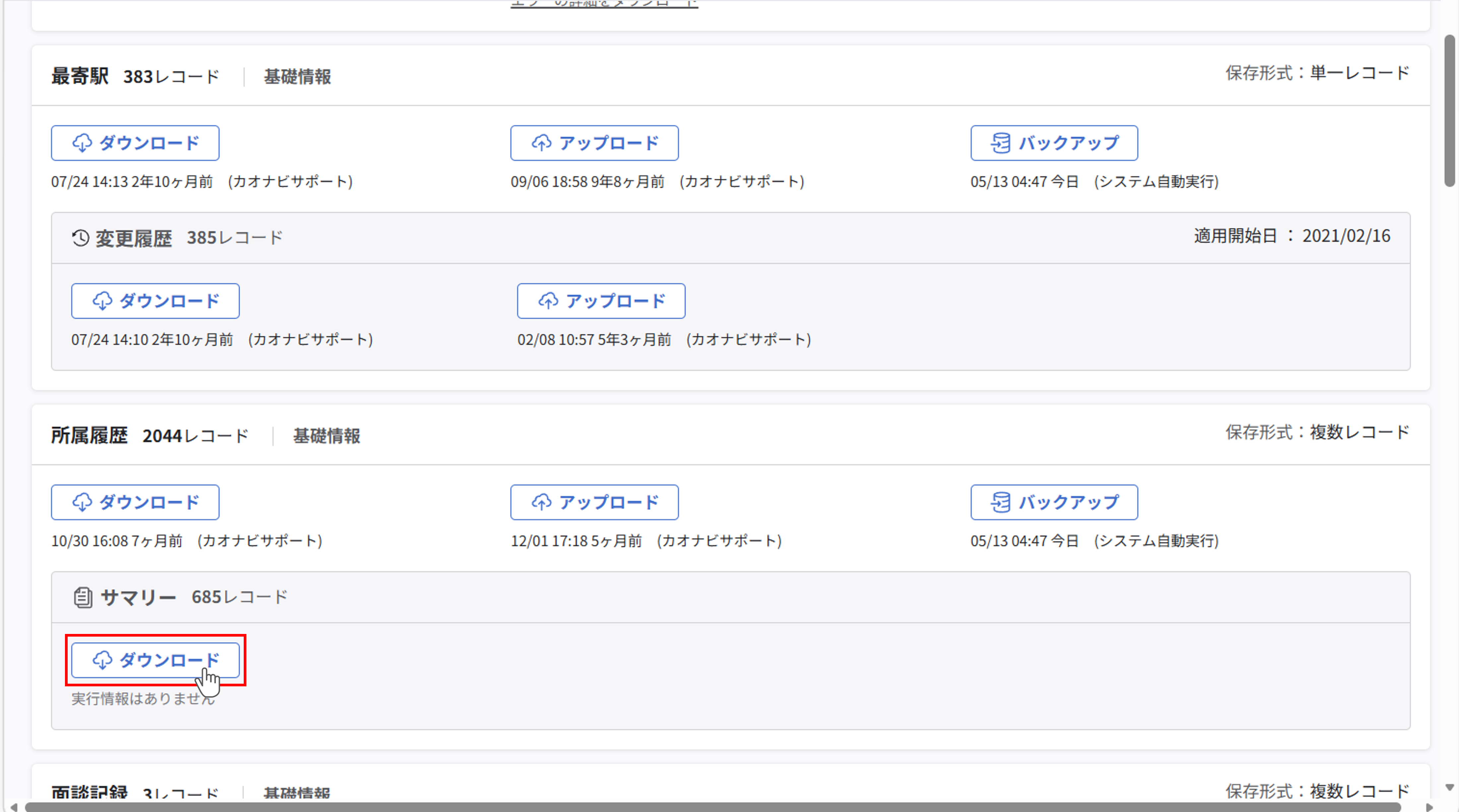Click the 変更履歴 clock history icon
The height and width of the screenshot is (812, 1459).
pyautogui.click(x=81, y=238)
